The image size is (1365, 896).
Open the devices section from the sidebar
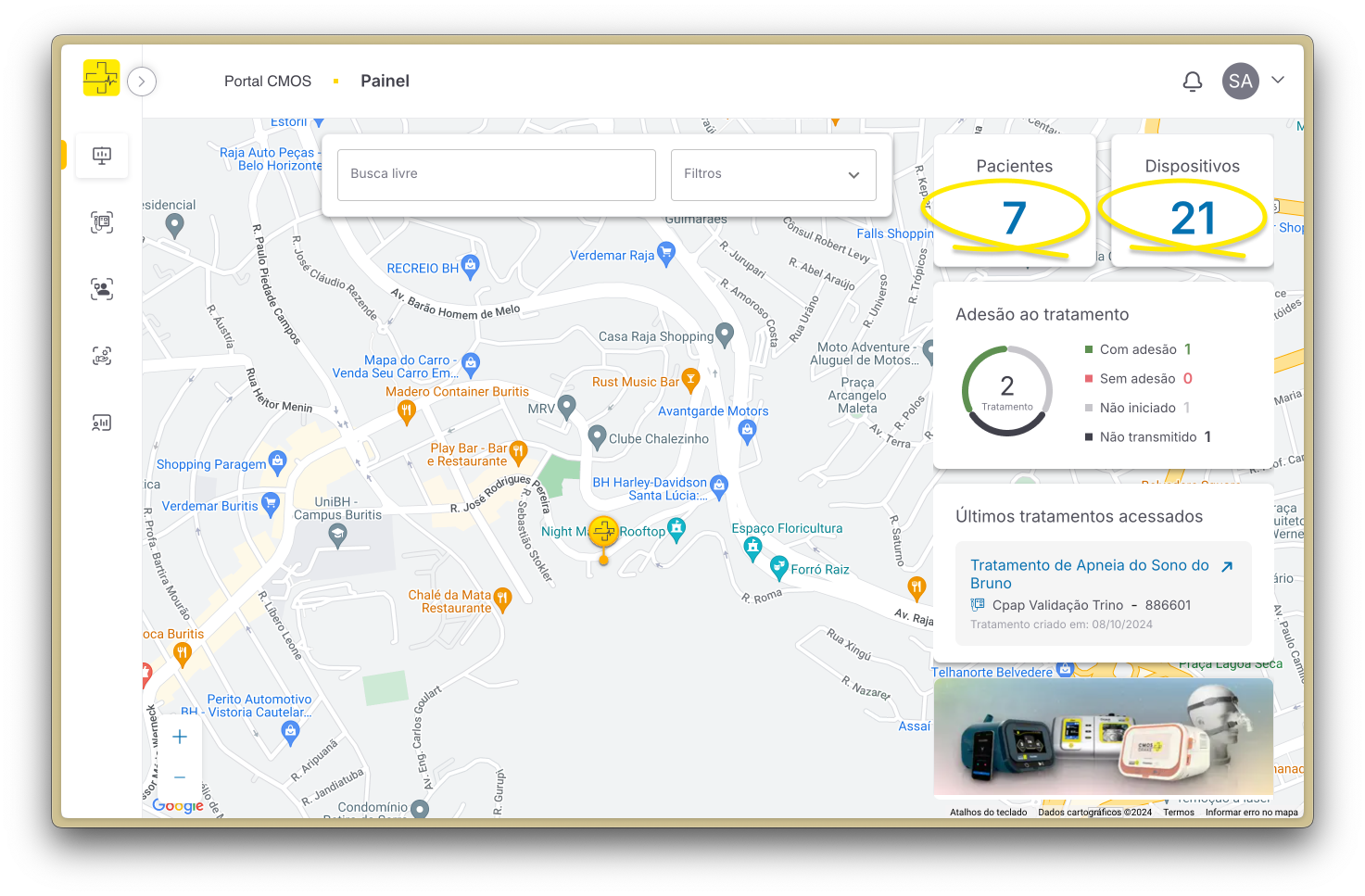pos(102,221)
